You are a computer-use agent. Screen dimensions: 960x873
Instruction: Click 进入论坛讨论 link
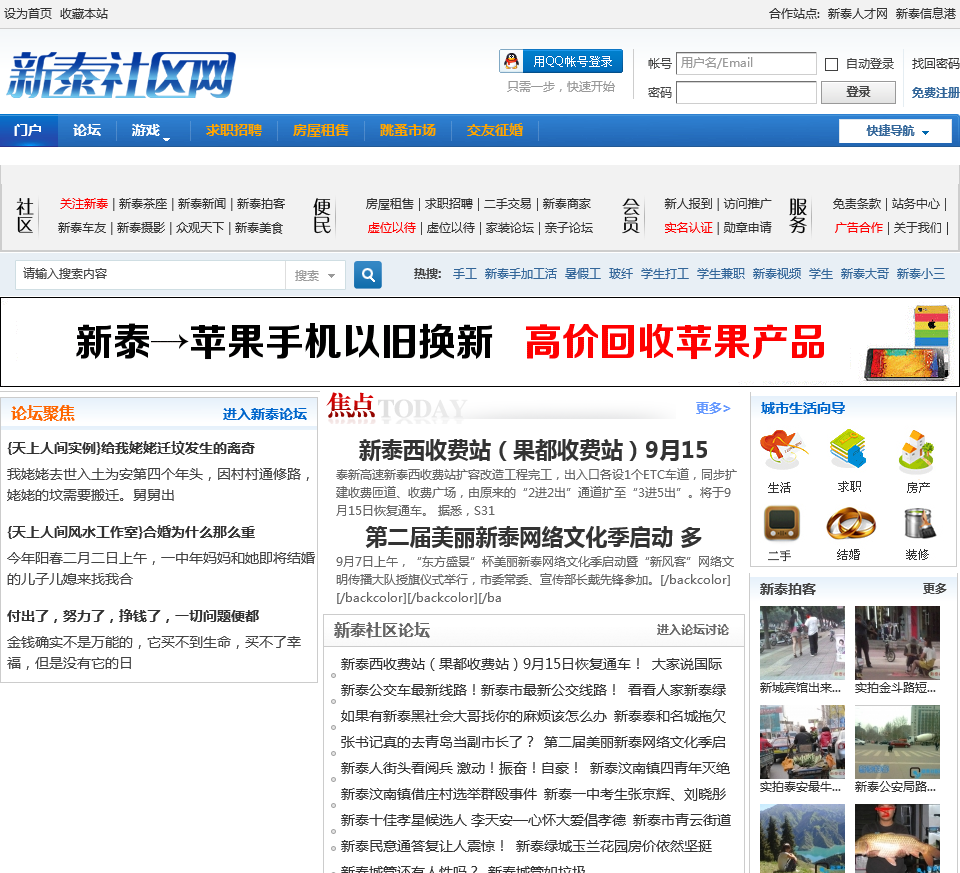692,629
